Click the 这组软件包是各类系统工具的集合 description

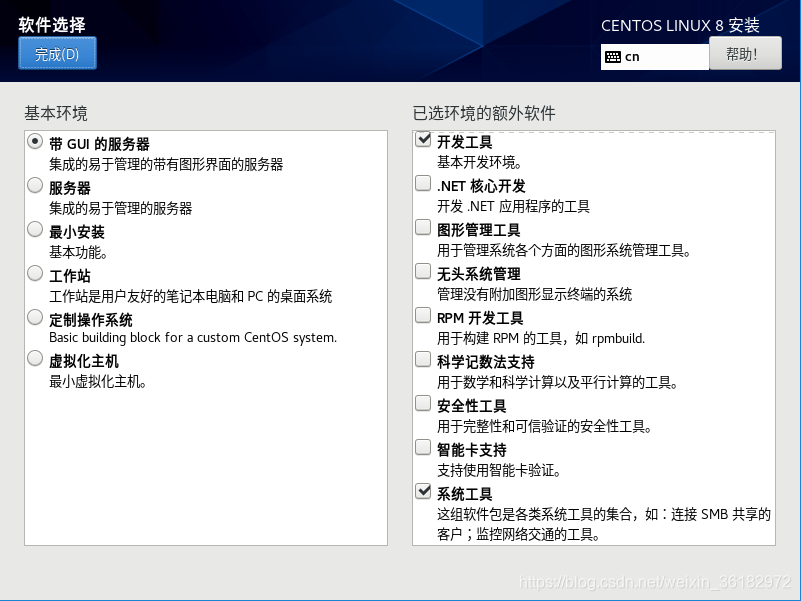click(x=604, y=524)
